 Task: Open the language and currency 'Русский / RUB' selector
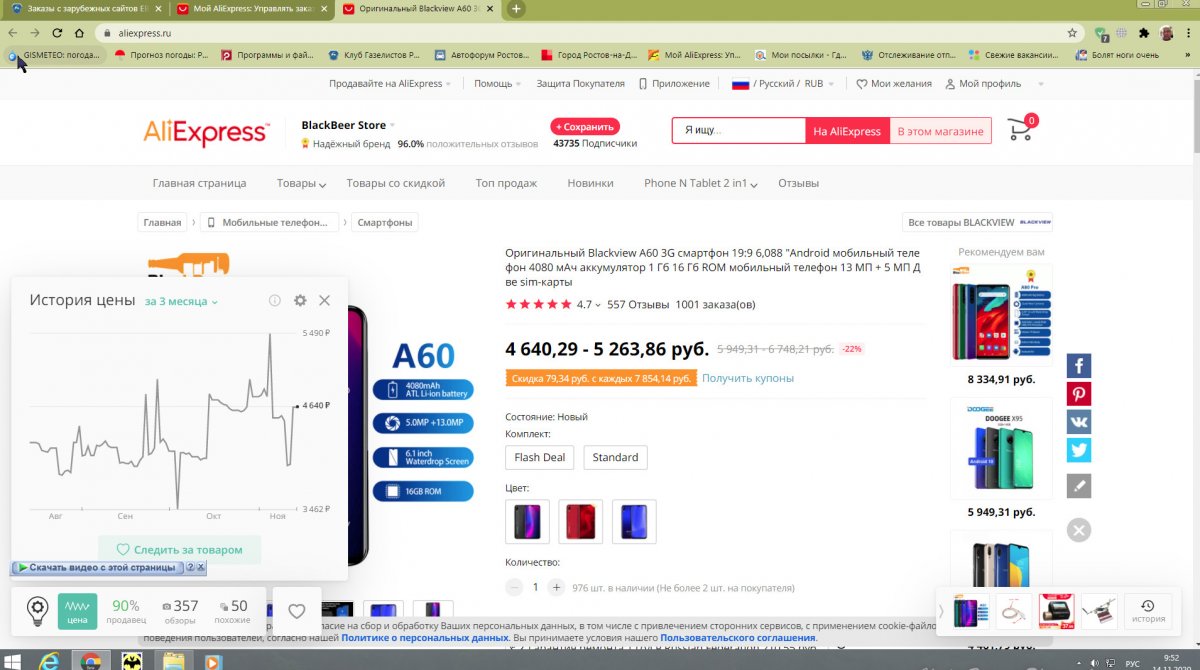coord(784,84)
